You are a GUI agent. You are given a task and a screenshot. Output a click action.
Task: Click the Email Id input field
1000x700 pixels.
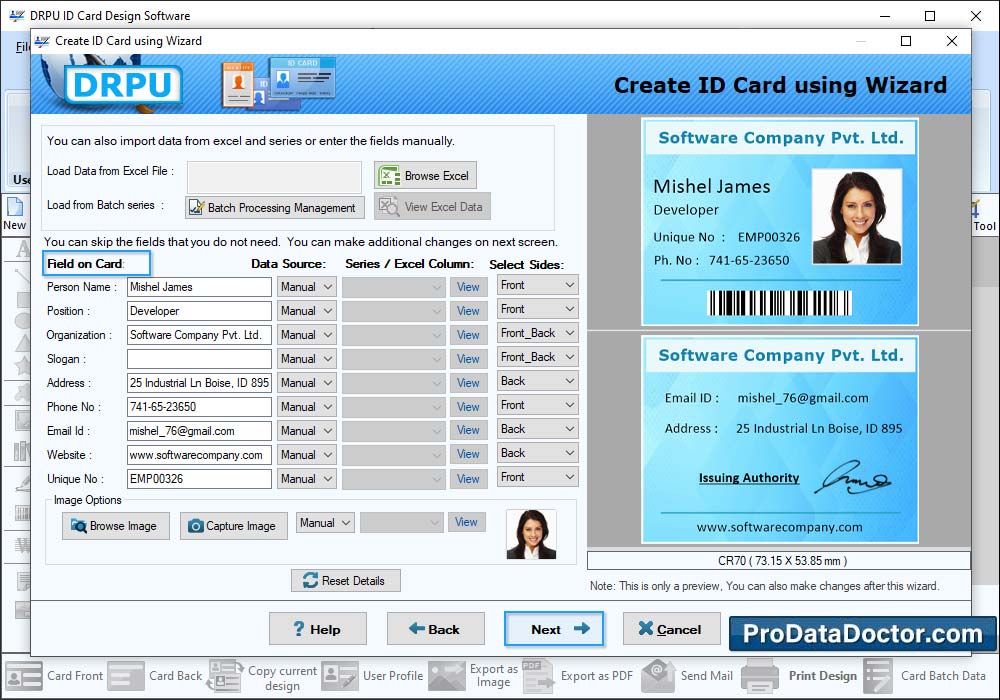point(199,431)
